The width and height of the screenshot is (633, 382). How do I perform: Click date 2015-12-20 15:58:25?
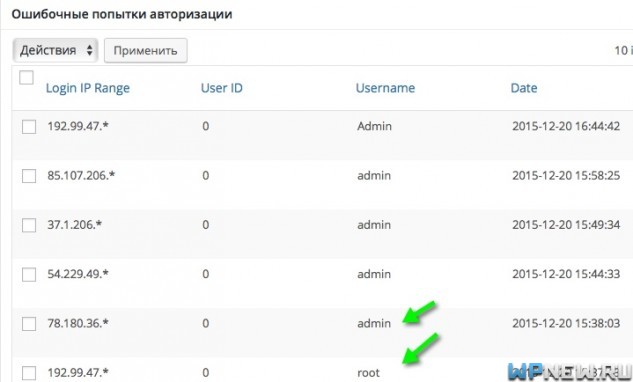[566, 176]
